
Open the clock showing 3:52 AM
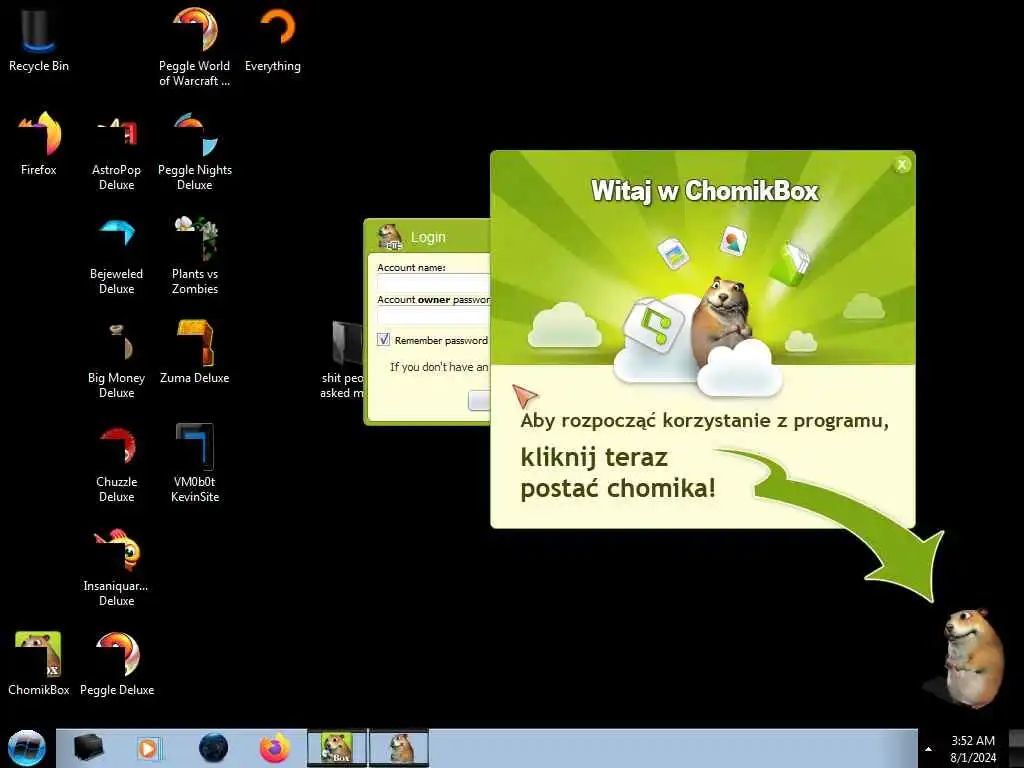click(x=973, y=749)
